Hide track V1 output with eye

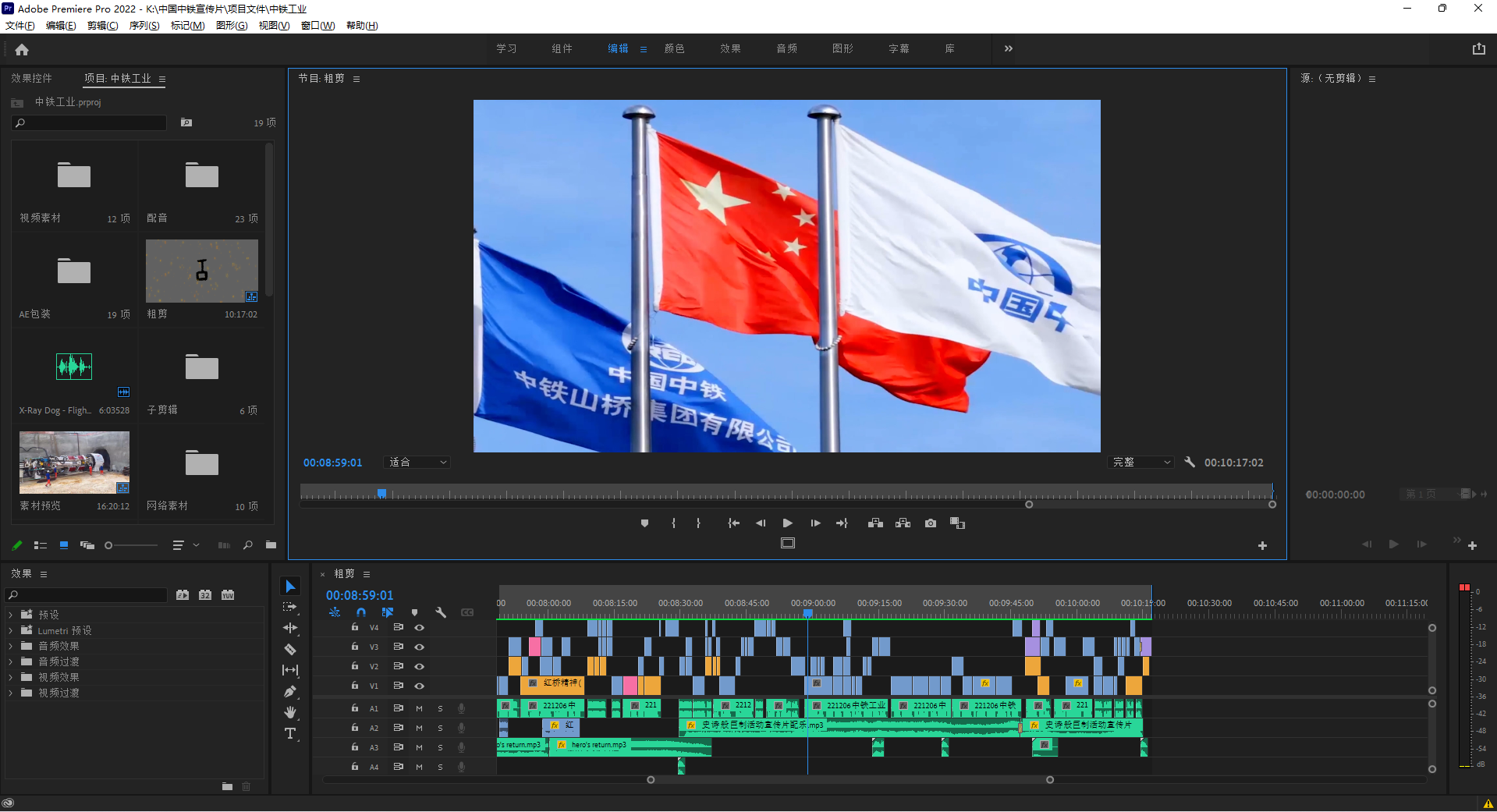click(419, 686)
